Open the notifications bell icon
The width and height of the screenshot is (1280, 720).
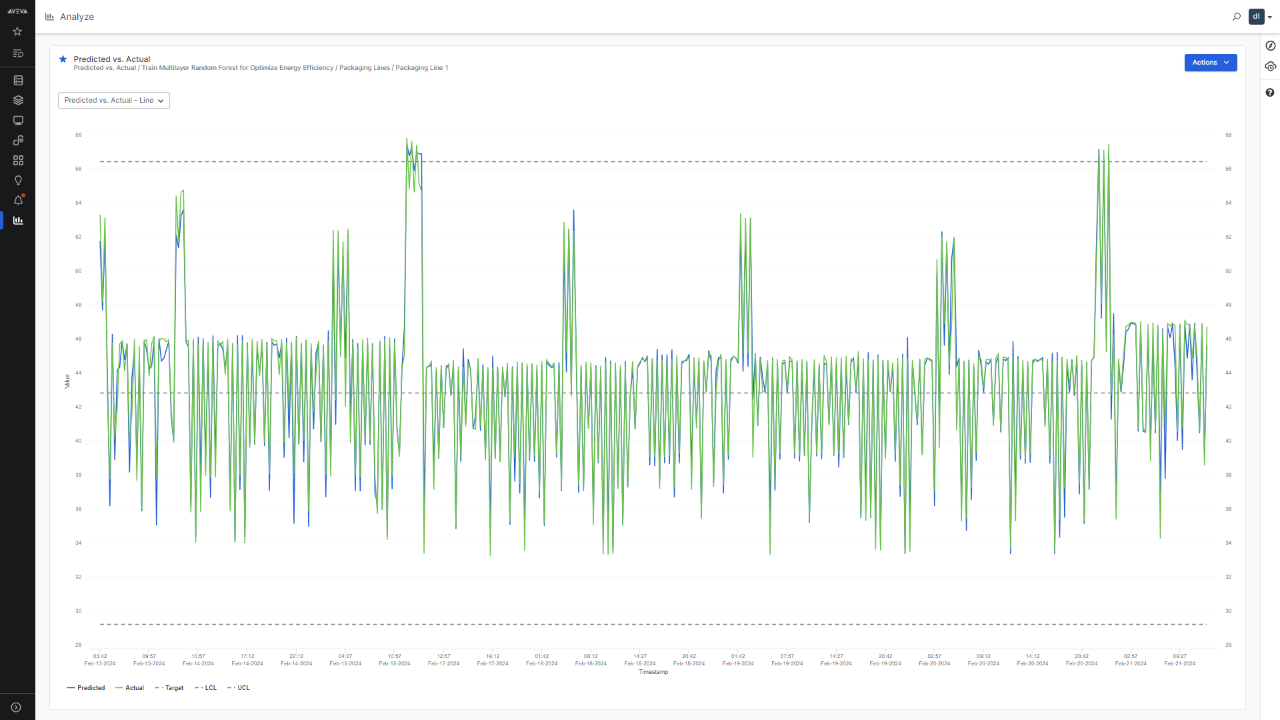point(17,200)
